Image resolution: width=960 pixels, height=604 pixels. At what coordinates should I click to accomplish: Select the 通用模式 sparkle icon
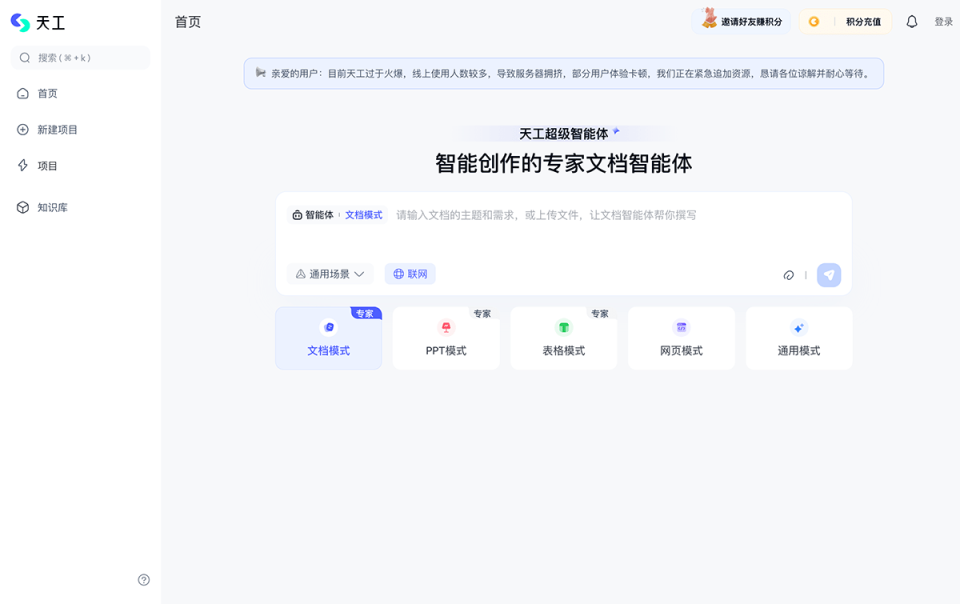798,327
